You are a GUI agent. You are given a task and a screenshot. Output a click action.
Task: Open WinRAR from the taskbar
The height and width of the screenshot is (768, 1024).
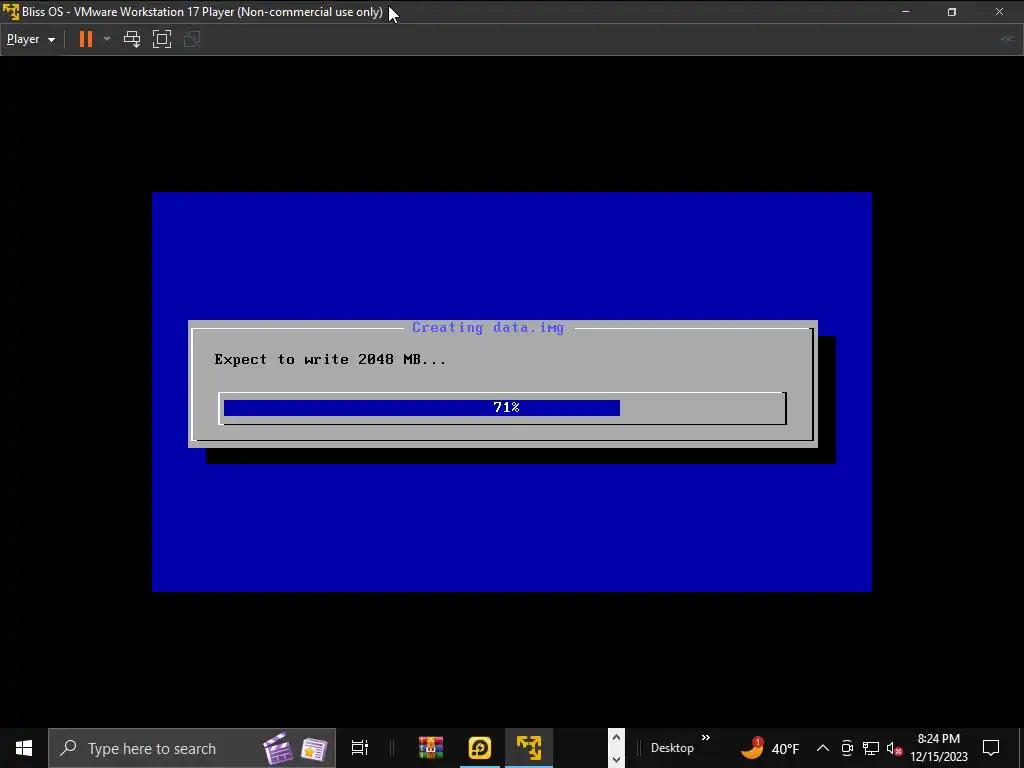(x=431, y=748)
